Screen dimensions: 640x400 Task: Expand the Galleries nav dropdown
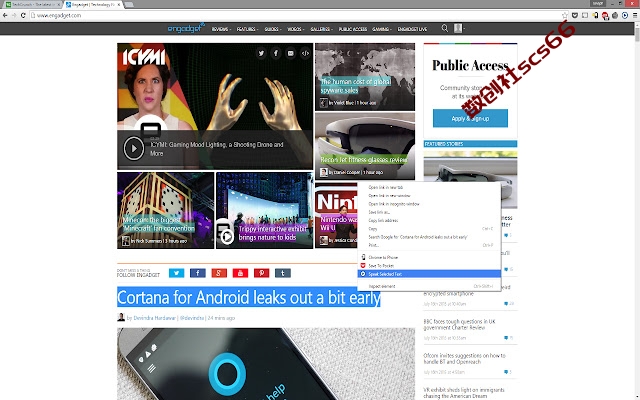coord(322,29)
